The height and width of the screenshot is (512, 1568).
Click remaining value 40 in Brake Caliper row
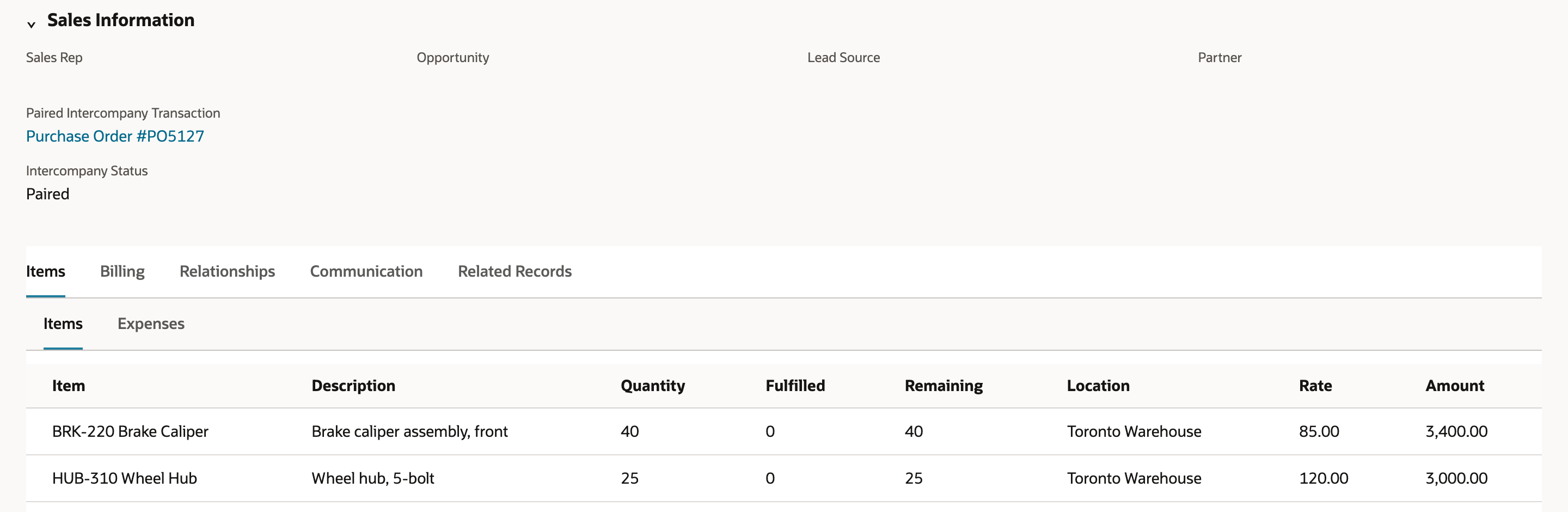click(914, 431)
